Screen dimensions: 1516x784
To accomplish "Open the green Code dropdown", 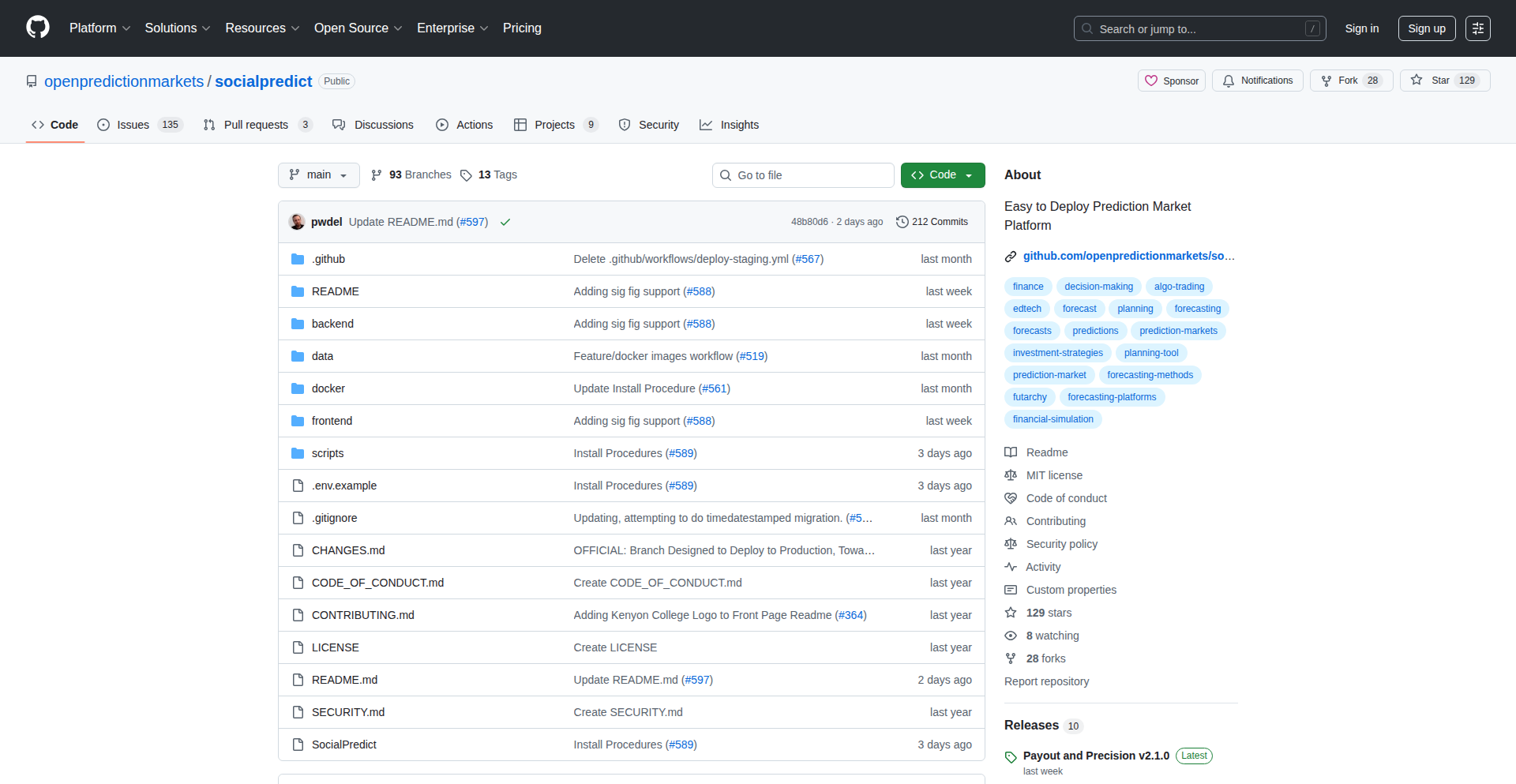I will pos(942,174).
